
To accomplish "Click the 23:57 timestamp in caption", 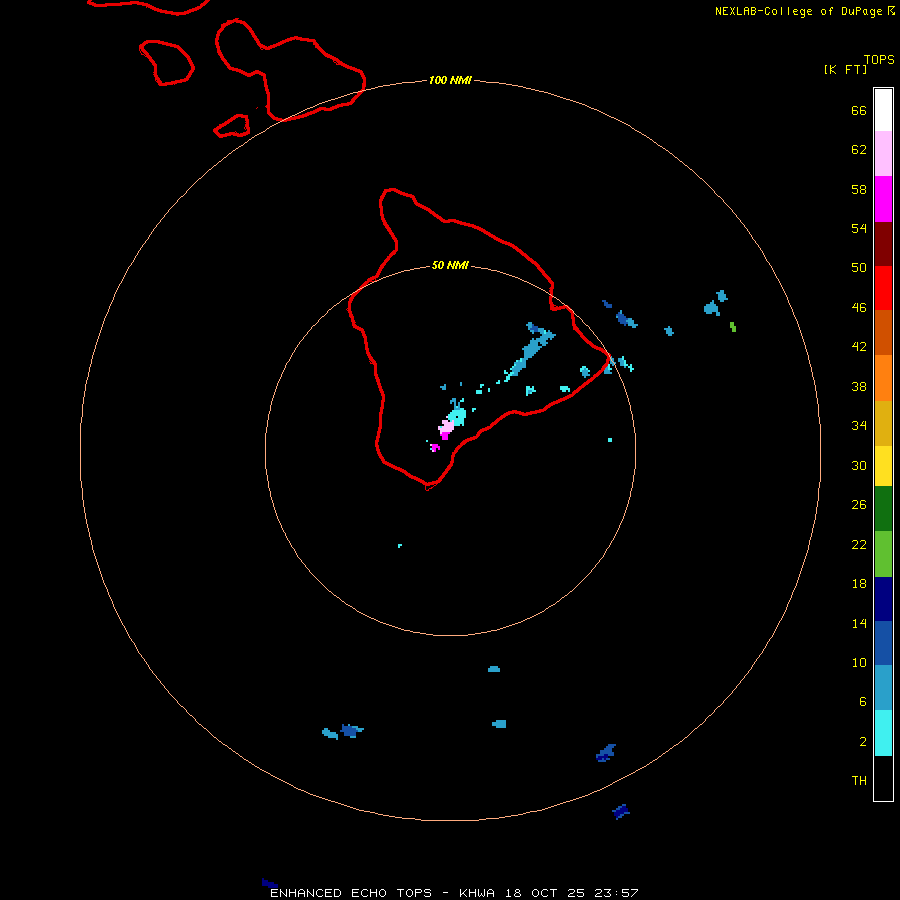I will pos(616,893).
